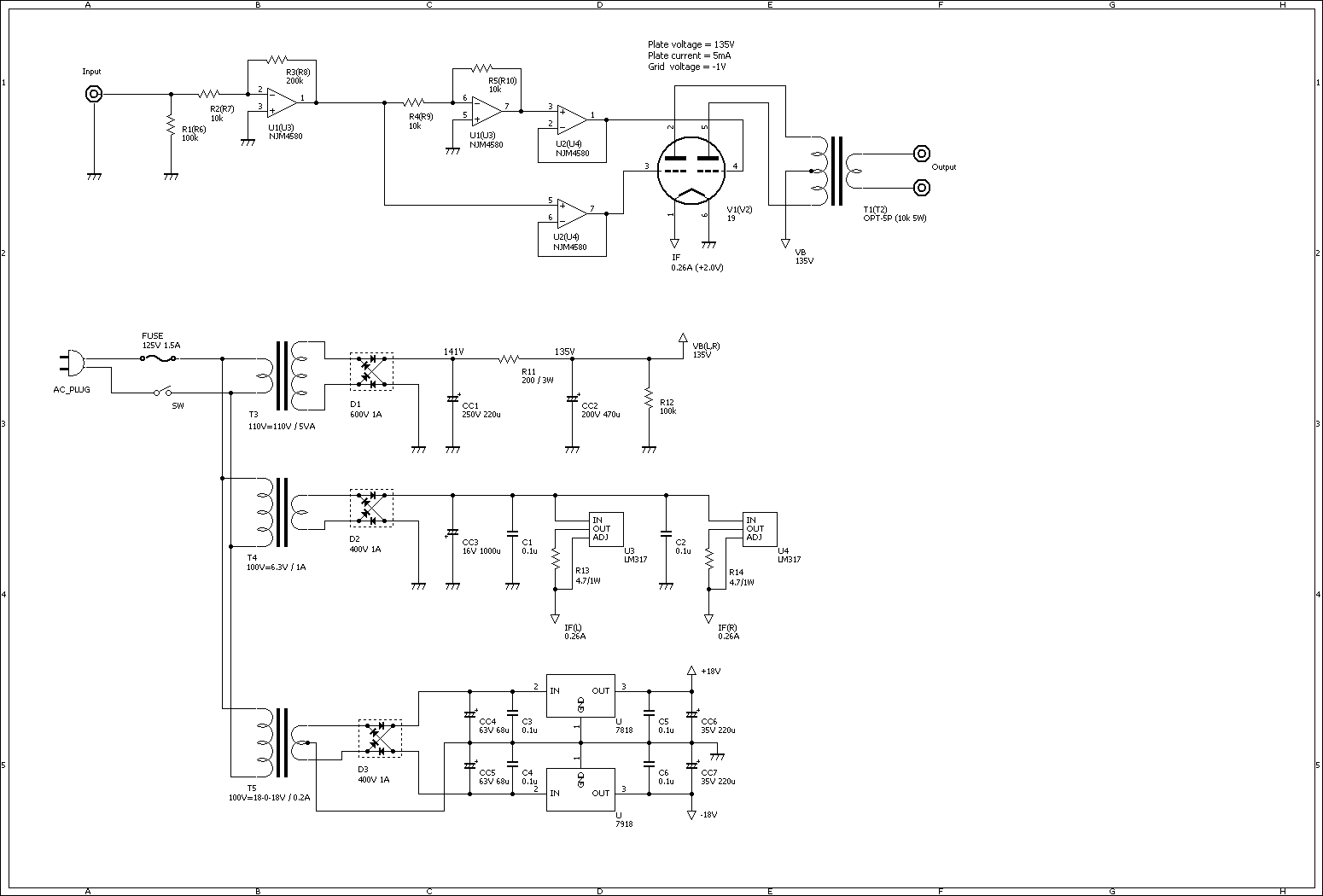Click the CC6 35V 220u capacitor symbol

coord(692,713)
